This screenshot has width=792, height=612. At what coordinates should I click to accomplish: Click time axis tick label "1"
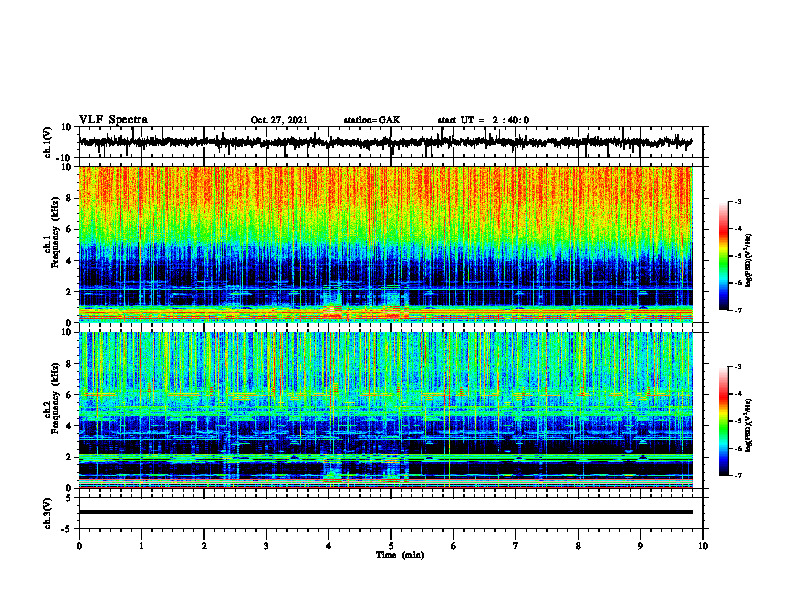pos(141,546)
